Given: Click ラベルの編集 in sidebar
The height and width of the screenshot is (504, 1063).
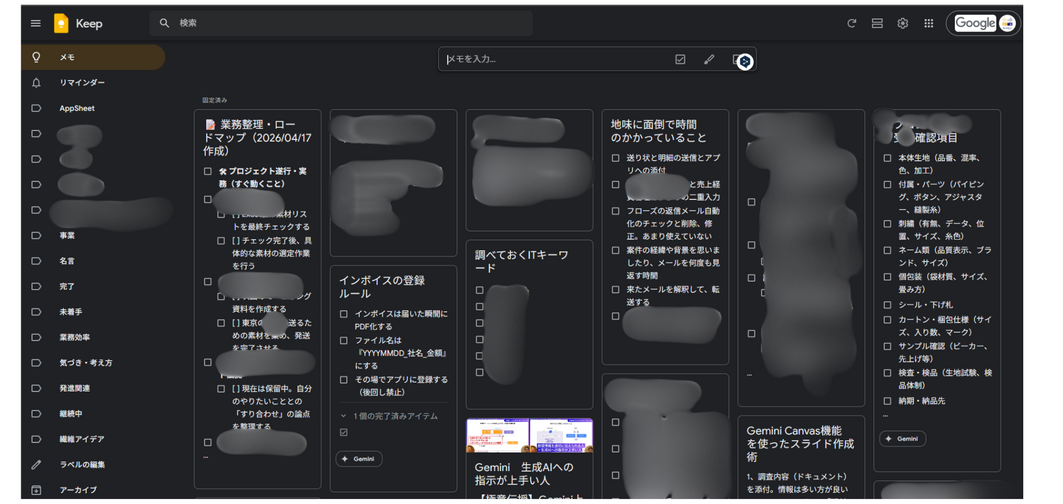Looking at the screenshot, I should pos(82,465).
